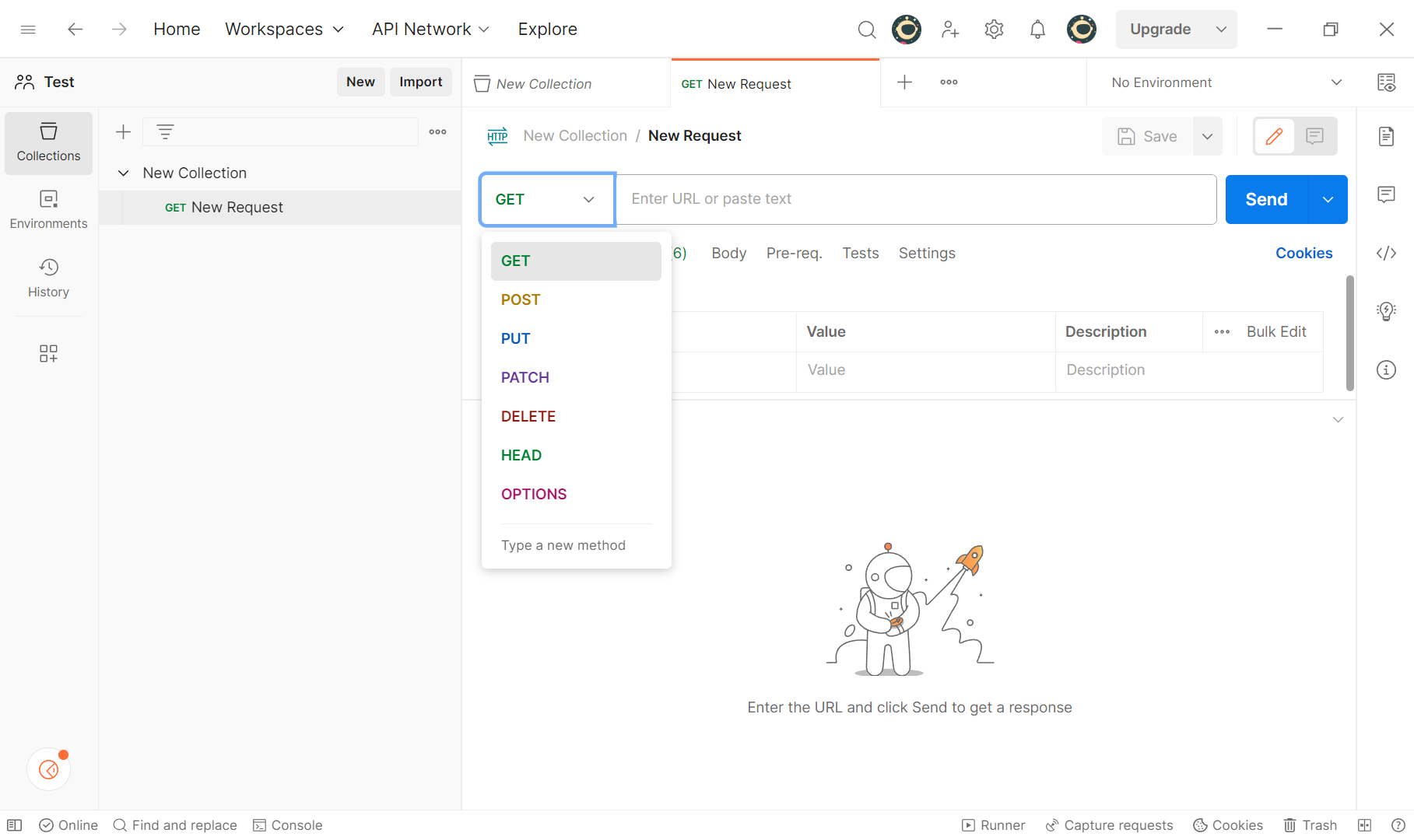The width and height of the screenshot is (1414, 840).
Task: Click the invite people icon
Action: [x=950, y=30]
